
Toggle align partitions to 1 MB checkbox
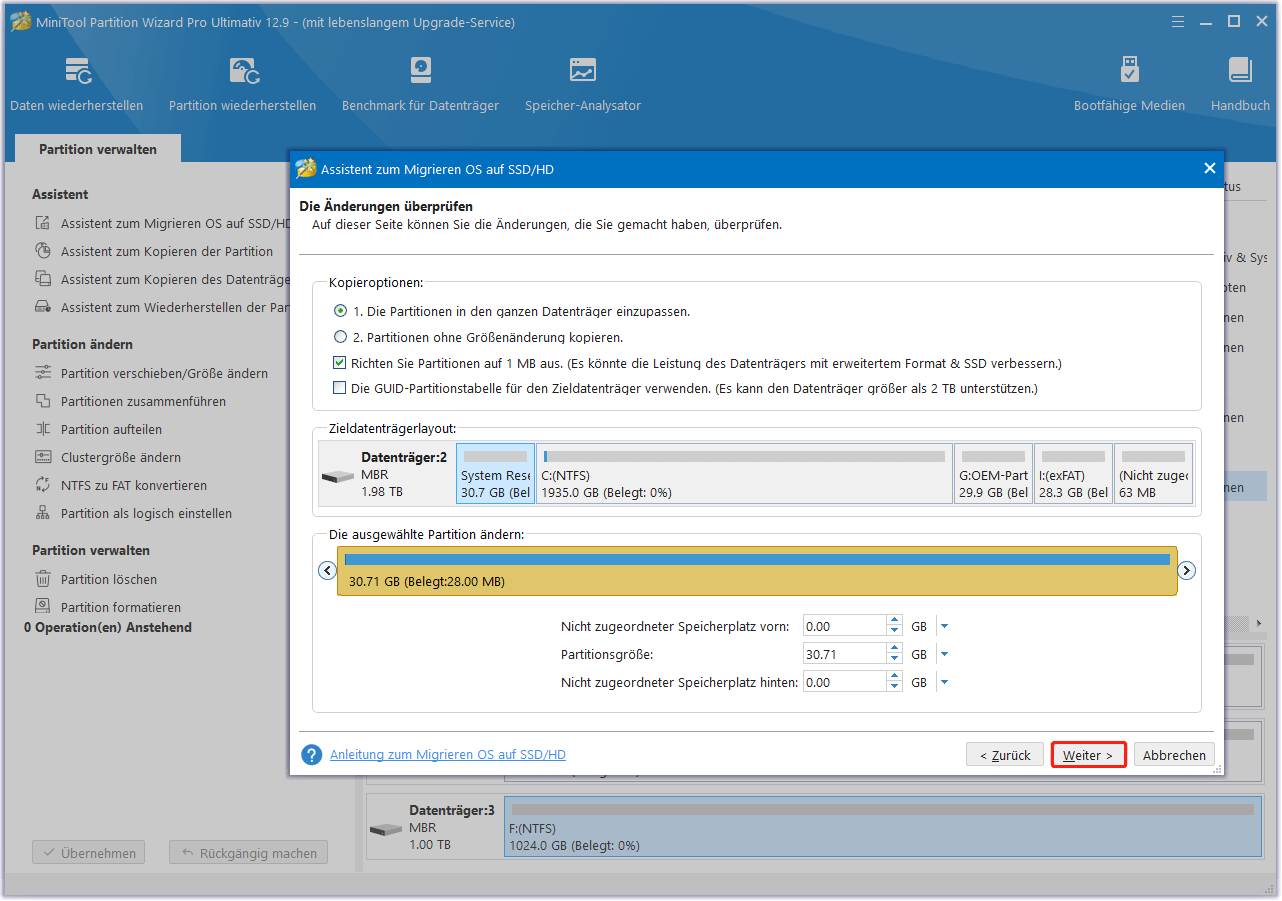tap(341, 364)
